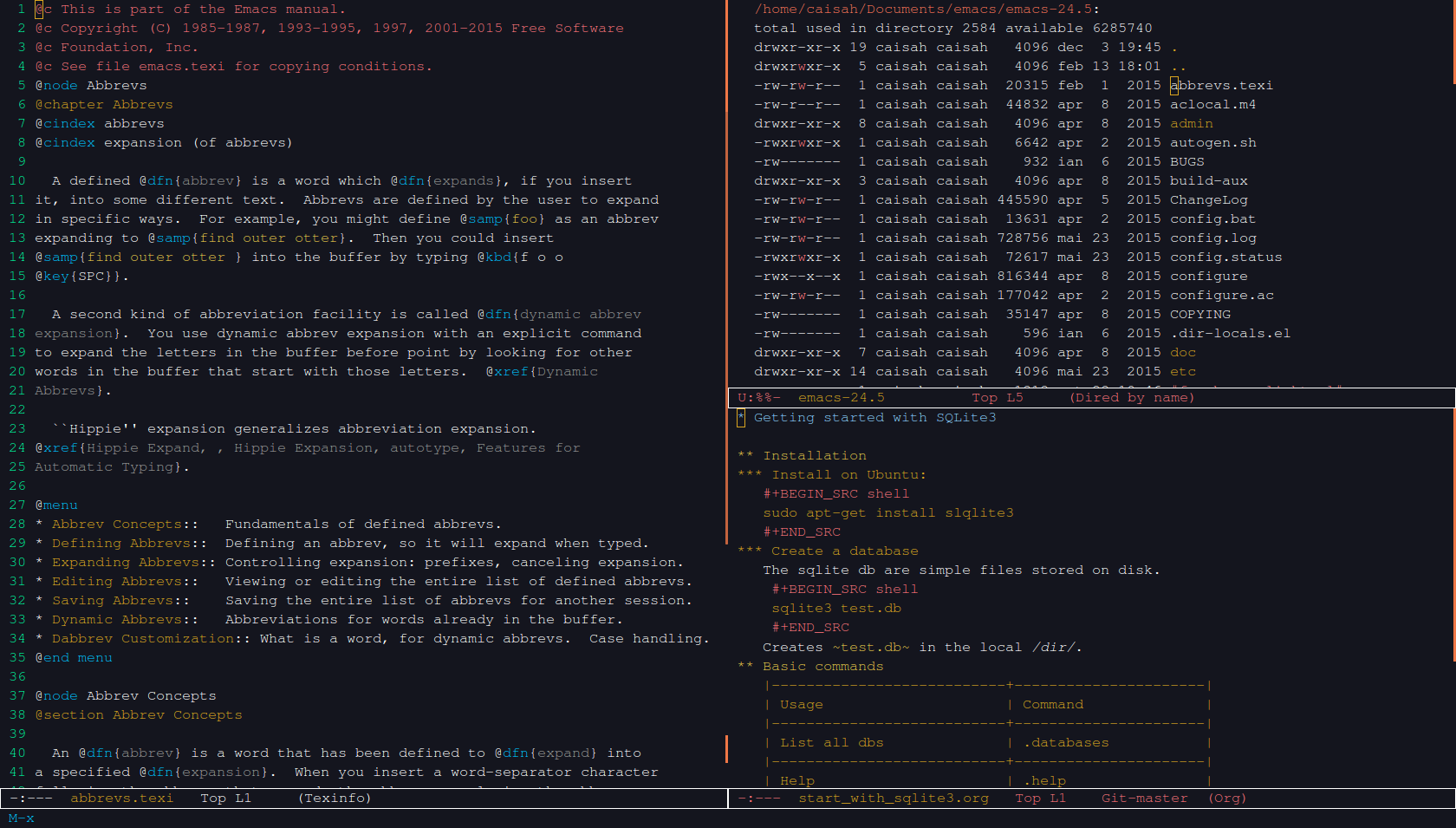Click the (Org) mode name in mode line
Viewport: 1456px width, 828px height.
(1227, 799)
